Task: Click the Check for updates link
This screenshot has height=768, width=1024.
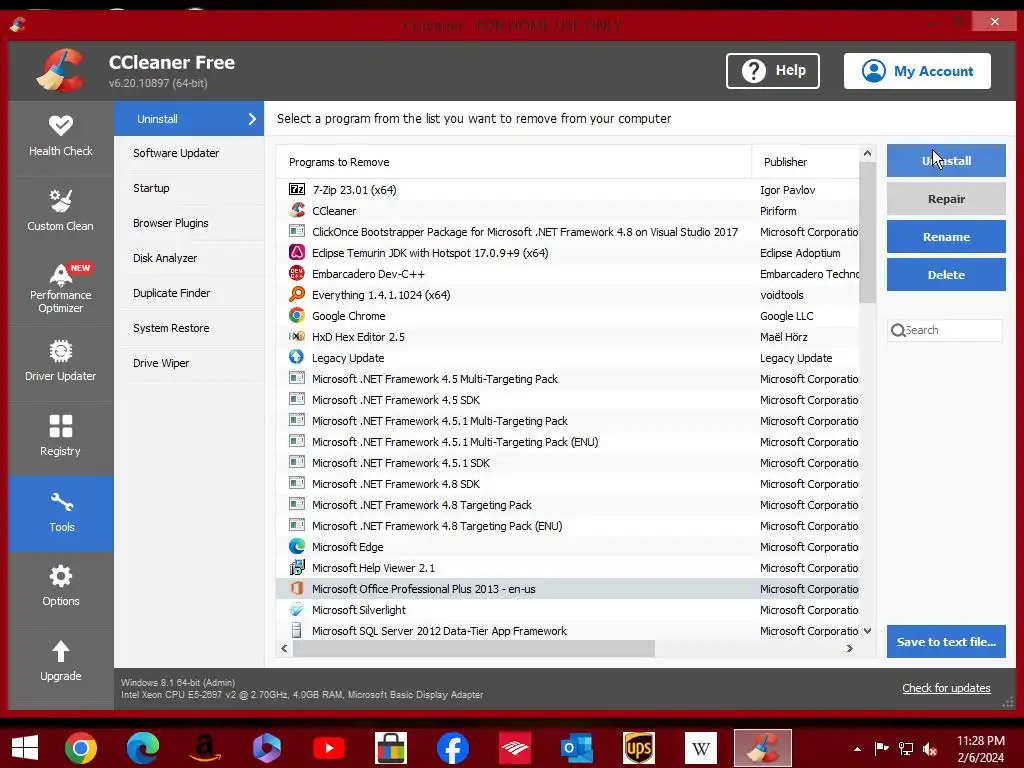Action: [x=946, y=688]
